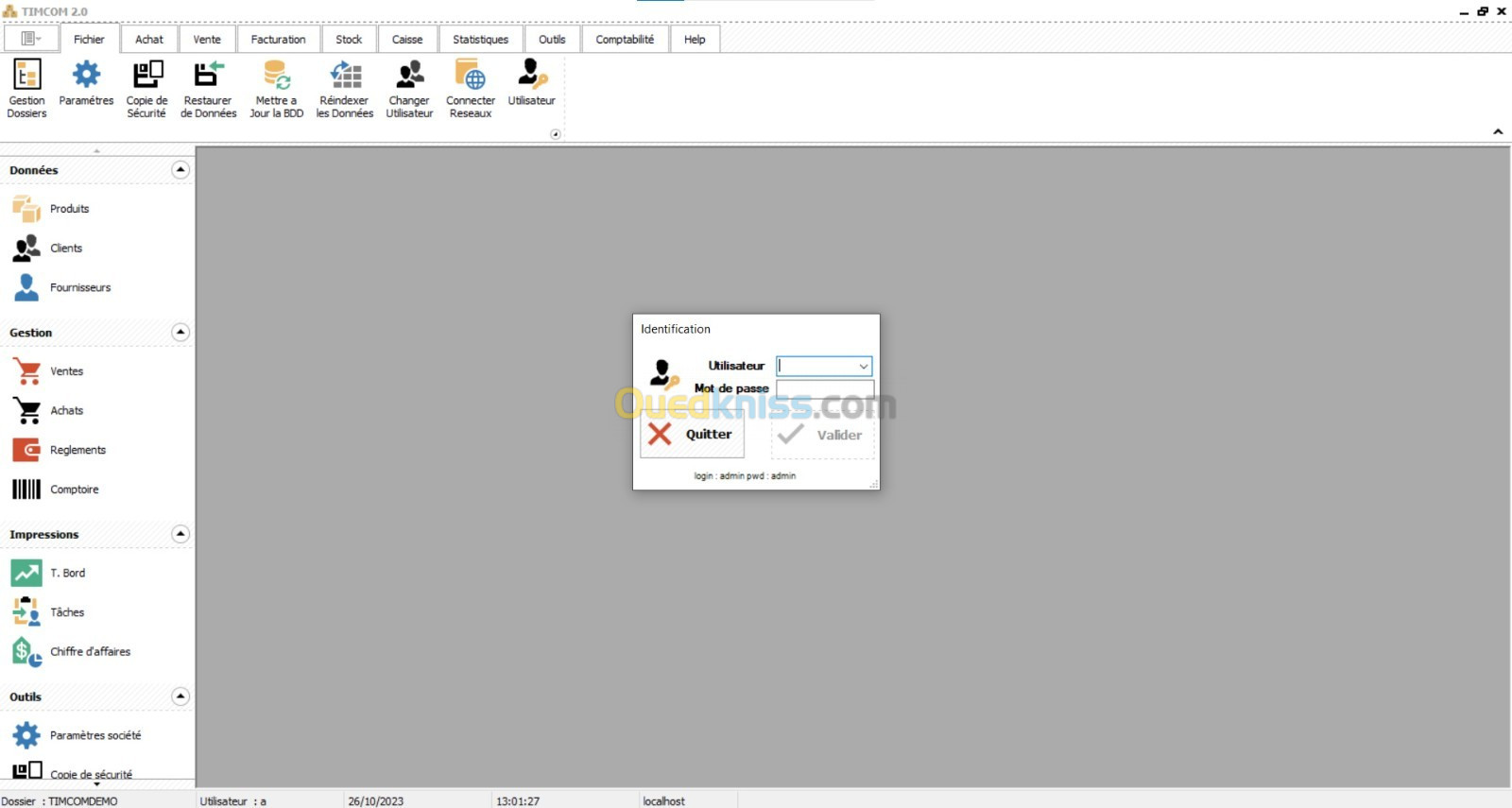Switch to the Outils tab
The height and width of the screenshot is (808, 1512).
552,40
